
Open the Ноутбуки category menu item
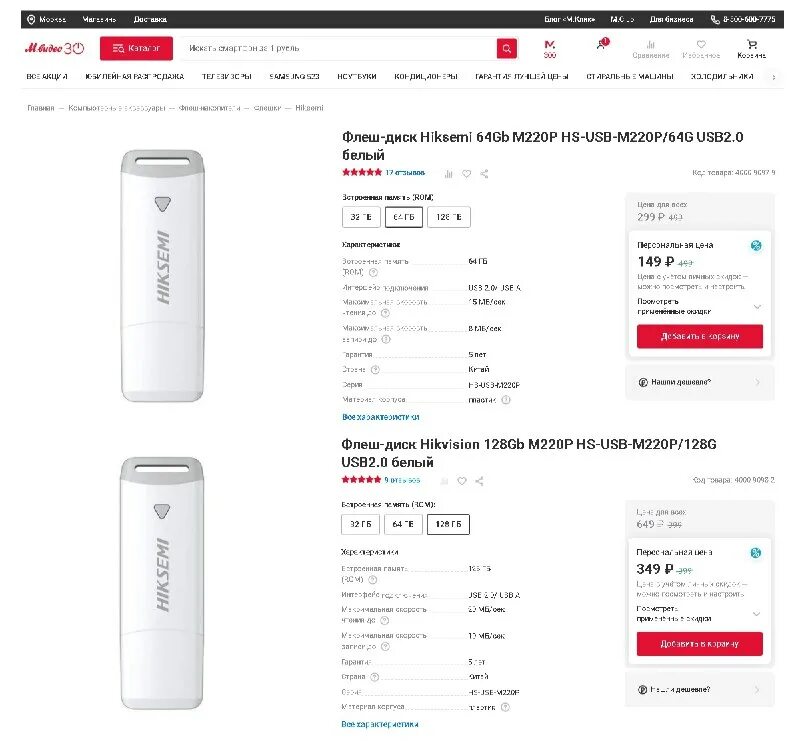[x=357, y=77]
